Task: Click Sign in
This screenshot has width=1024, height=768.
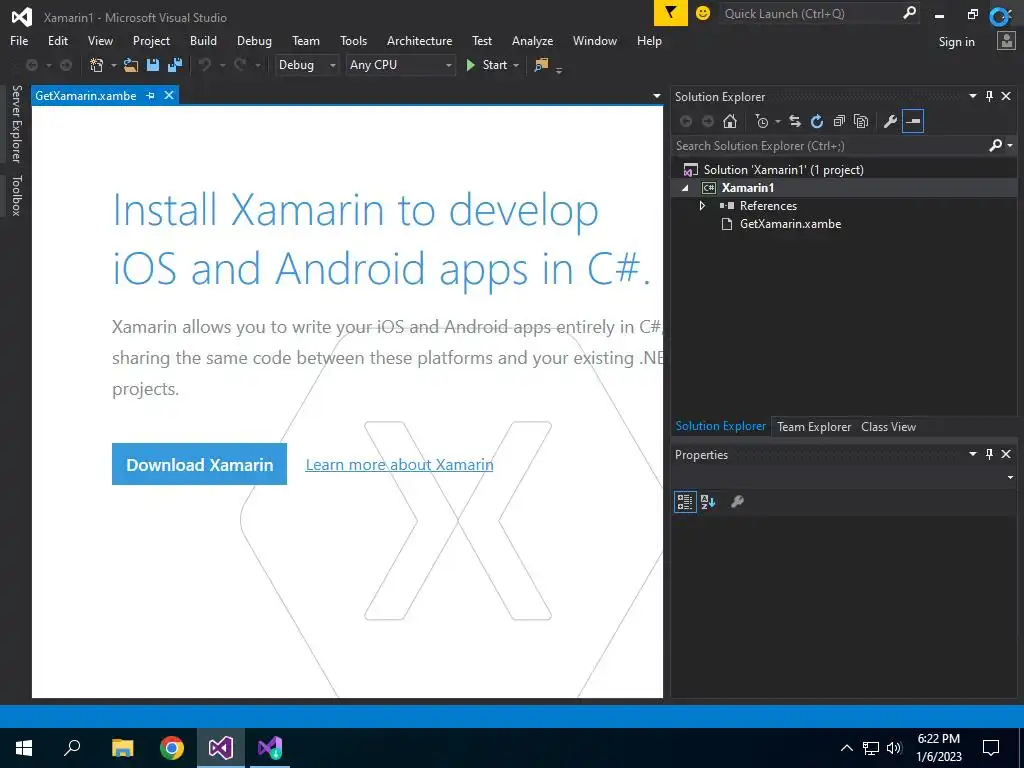Action: click(x=956, y=42)
